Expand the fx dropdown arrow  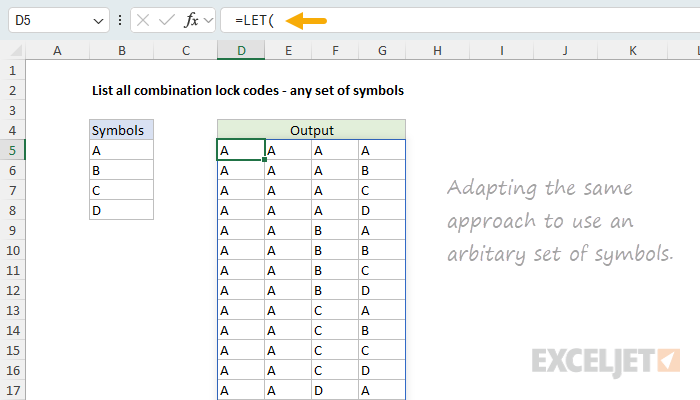(208, 21)
